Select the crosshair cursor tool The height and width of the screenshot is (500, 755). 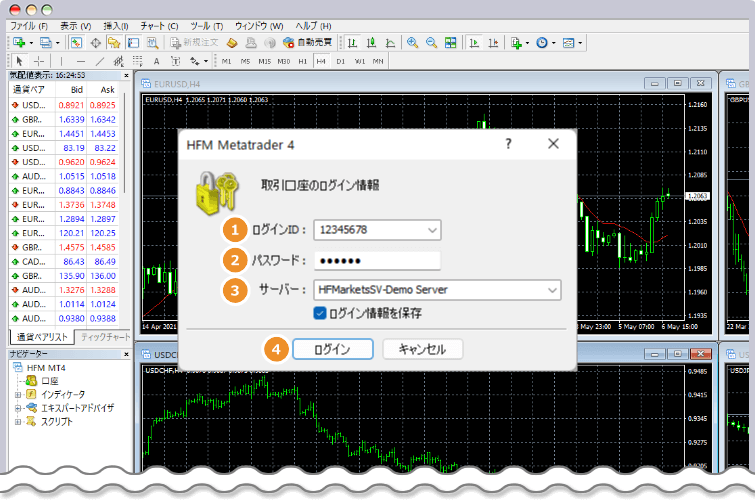click(x=37, y=61)
